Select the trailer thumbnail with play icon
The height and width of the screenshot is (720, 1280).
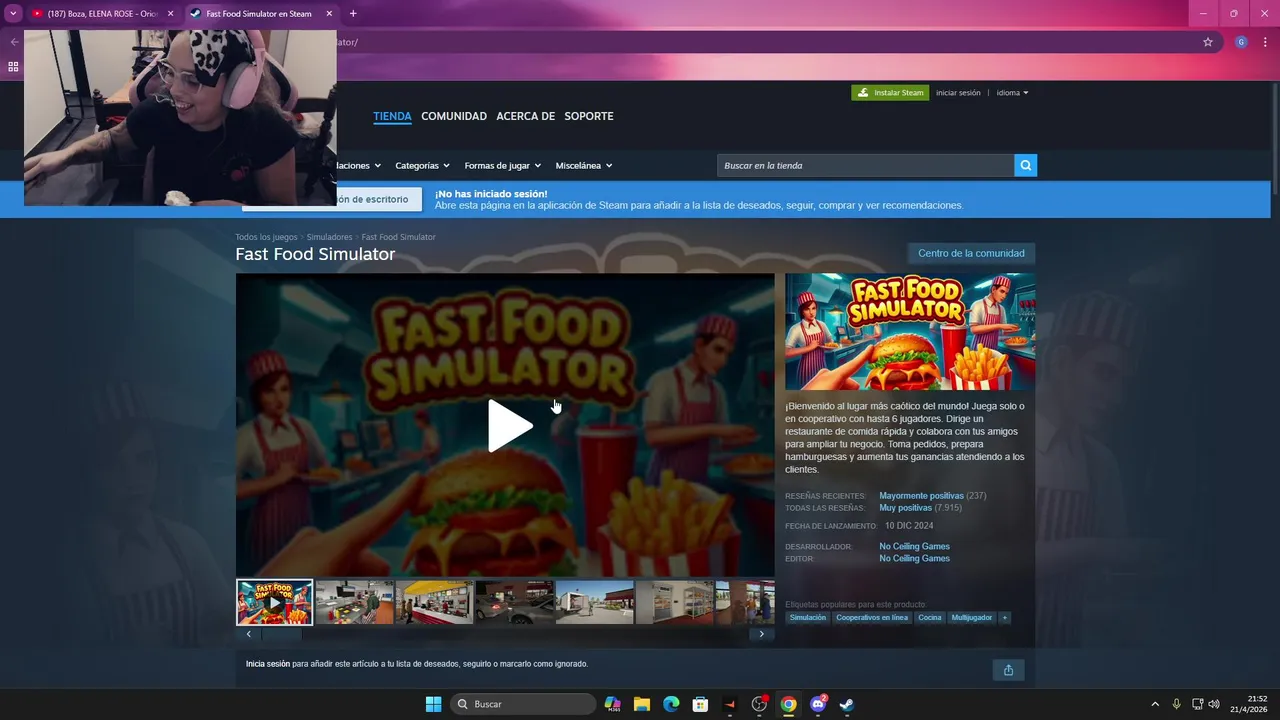tap(274, 602)
